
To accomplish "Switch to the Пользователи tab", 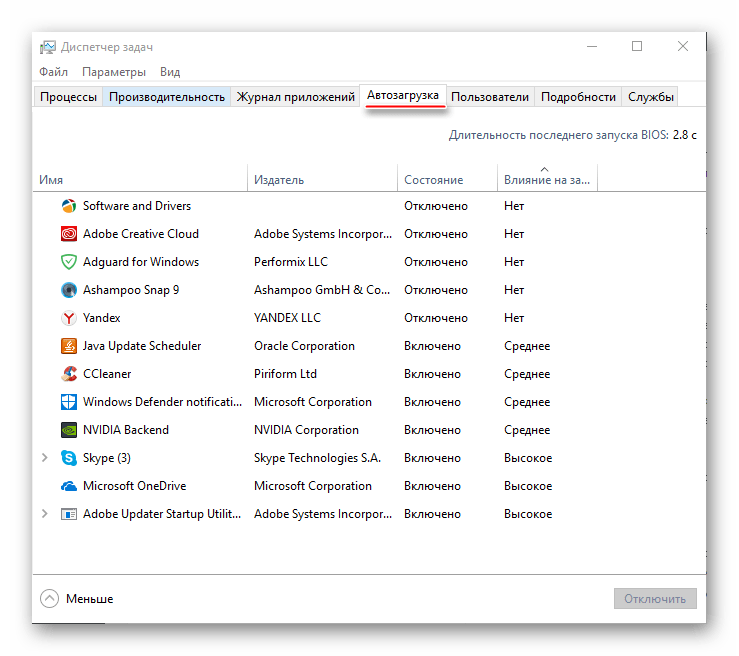I will pyautogui.click(x=490, y=97).
